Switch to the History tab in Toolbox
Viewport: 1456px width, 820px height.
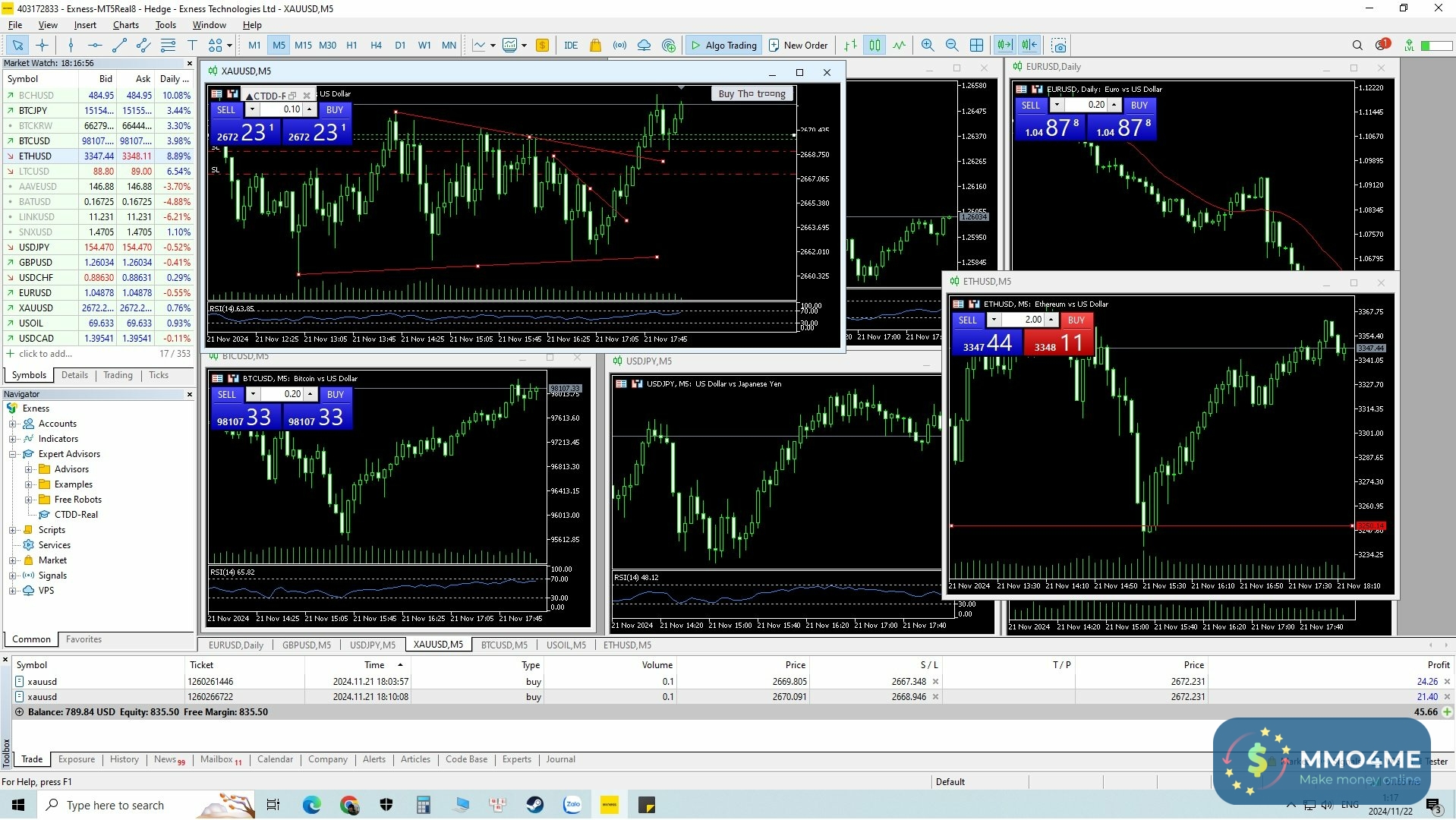pos(124,759)
